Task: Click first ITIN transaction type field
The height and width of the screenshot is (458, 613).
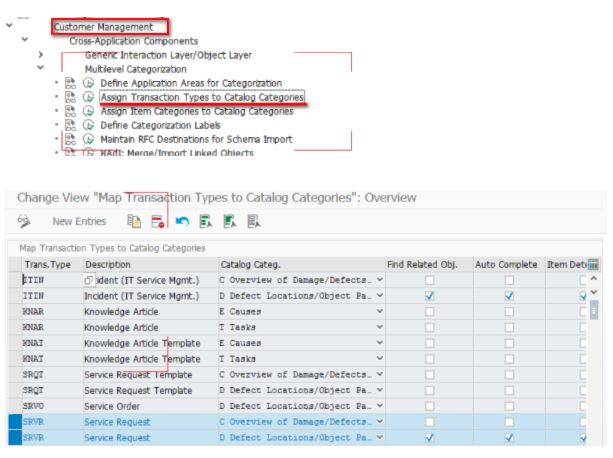Action: (x=52, y=280)
